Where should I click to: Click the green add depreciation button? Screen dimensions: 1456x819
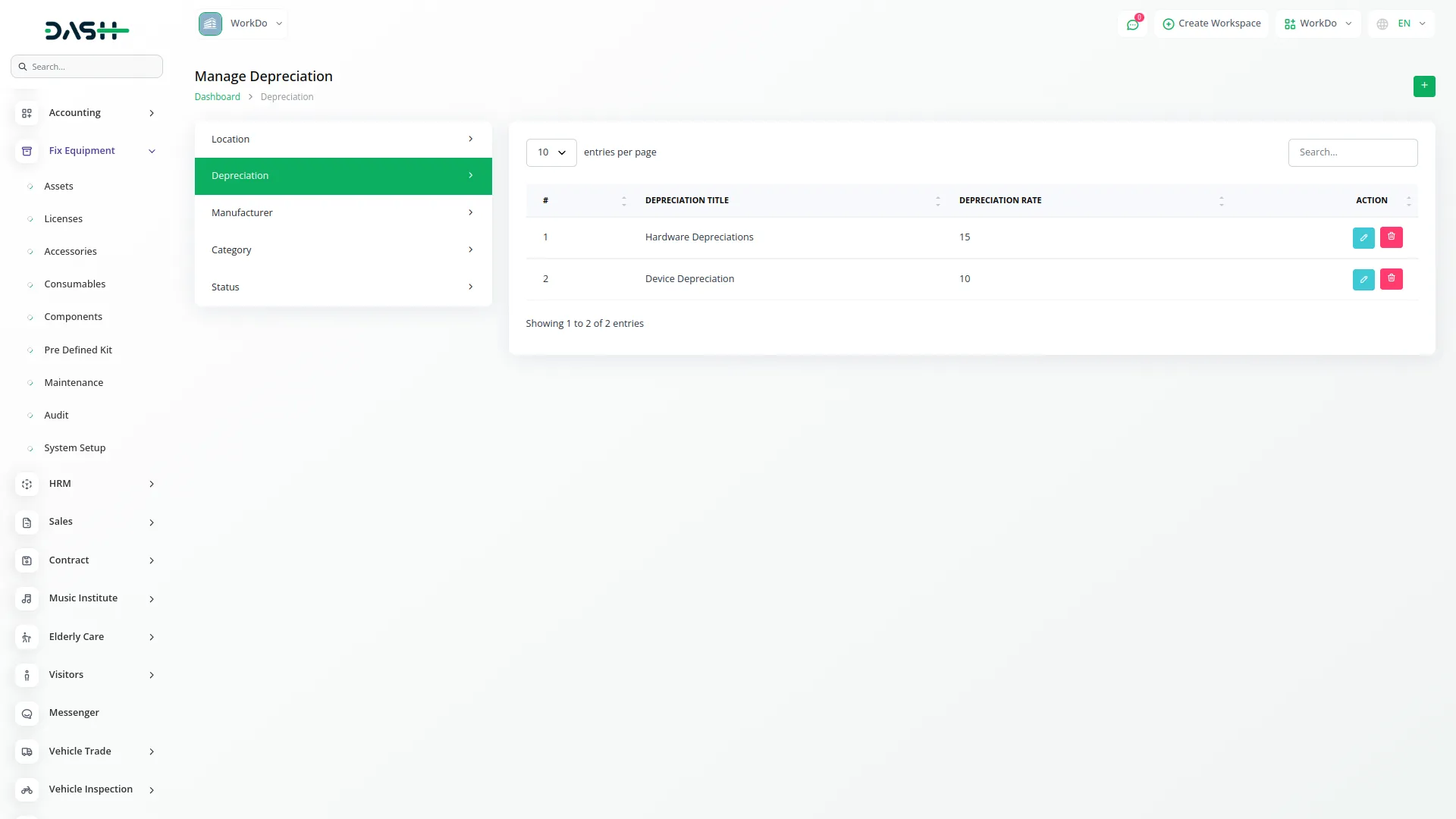click(x=1423, y=86)
